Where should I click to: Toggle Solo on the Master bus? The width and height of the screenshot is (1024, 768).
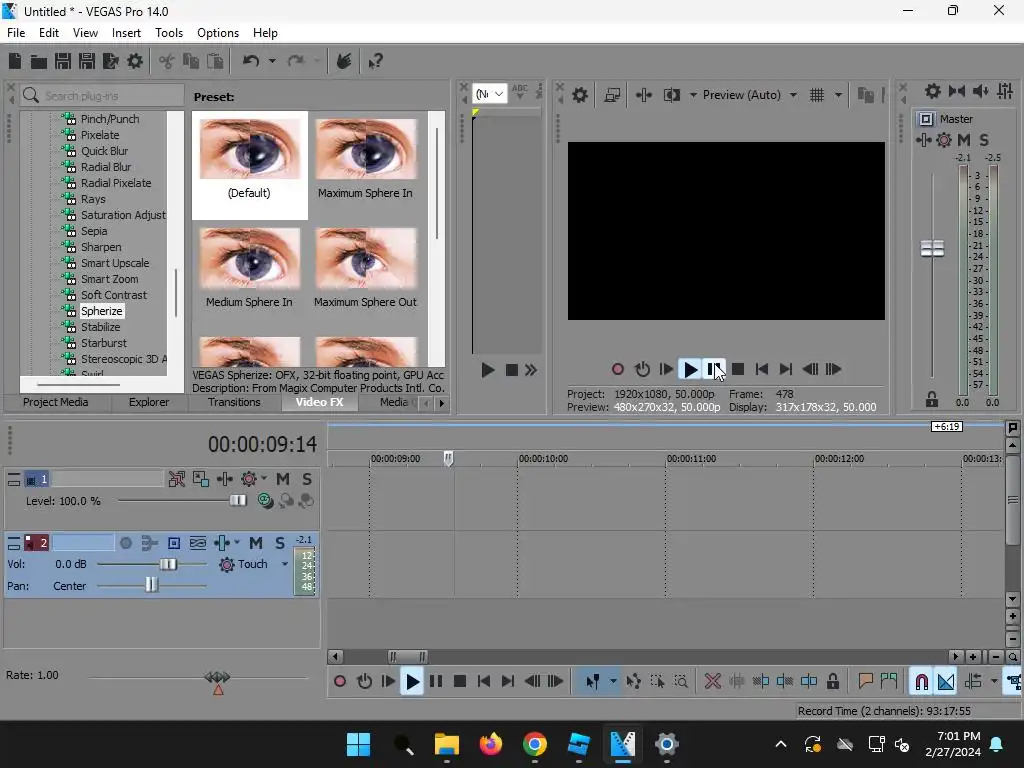pyautogui.click(x=984, y=140)
